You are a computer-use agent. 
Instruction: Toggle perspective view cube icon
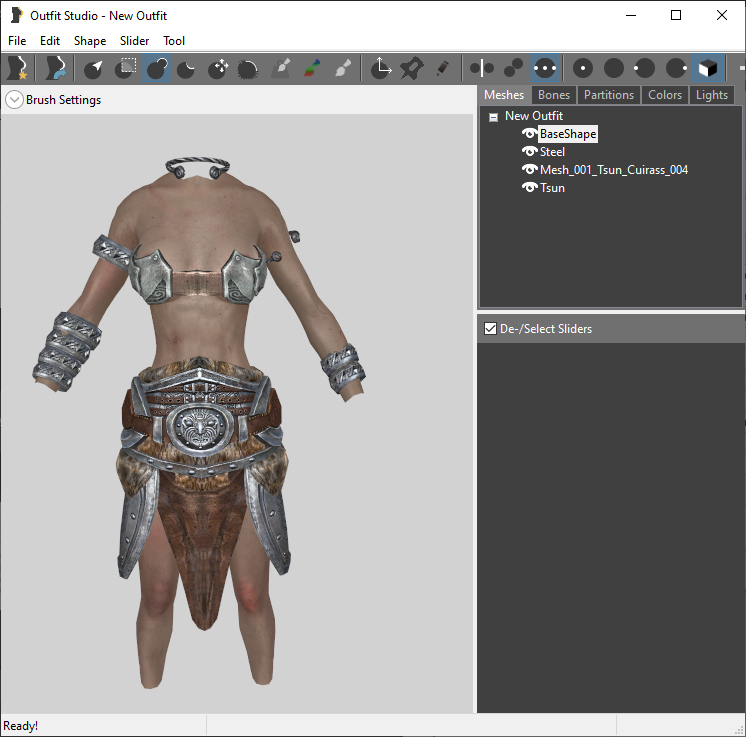(x=707, y=68)
